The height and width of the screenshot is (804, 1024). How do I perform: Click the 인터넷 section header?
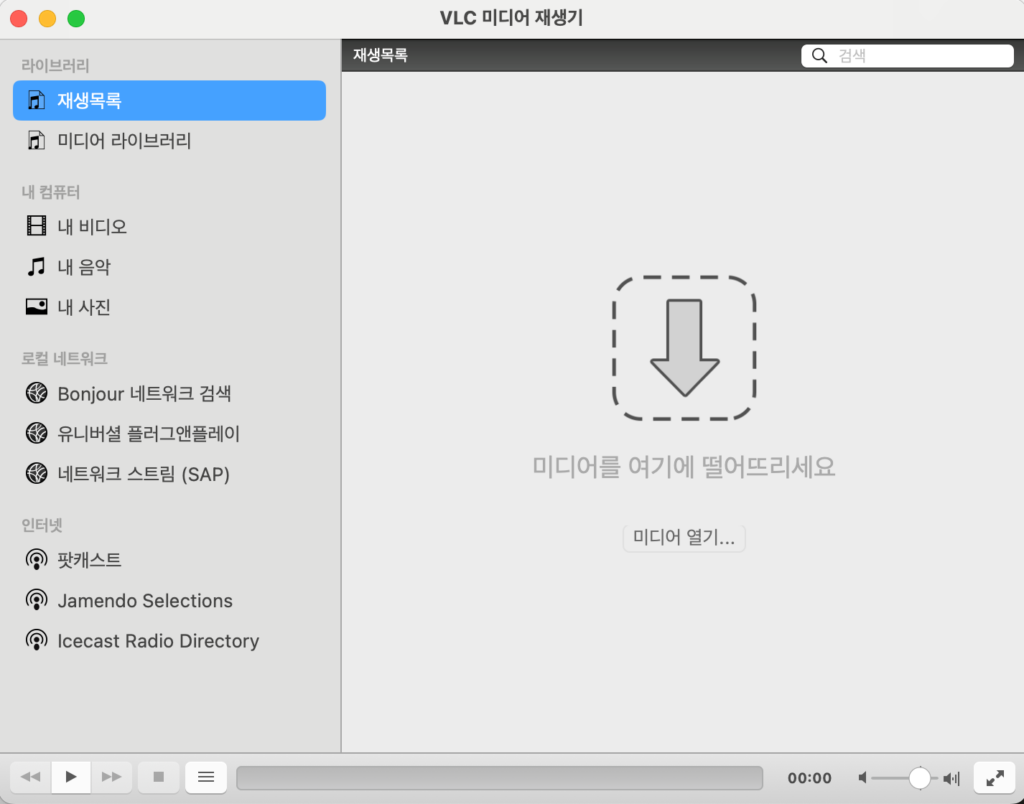pyautogui.click(x=42, y=524)
